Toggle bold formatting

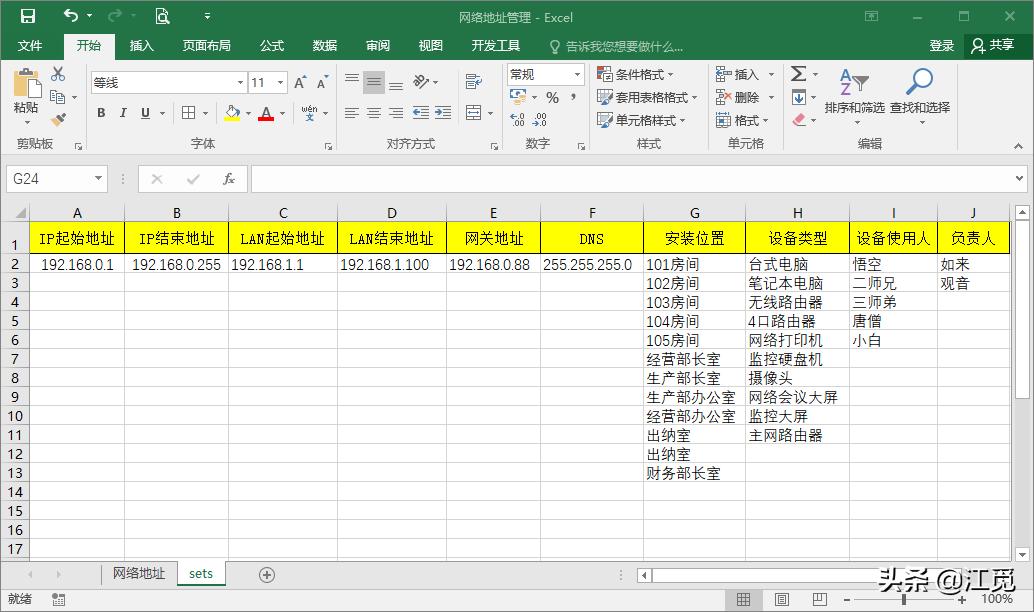point(101,113)
